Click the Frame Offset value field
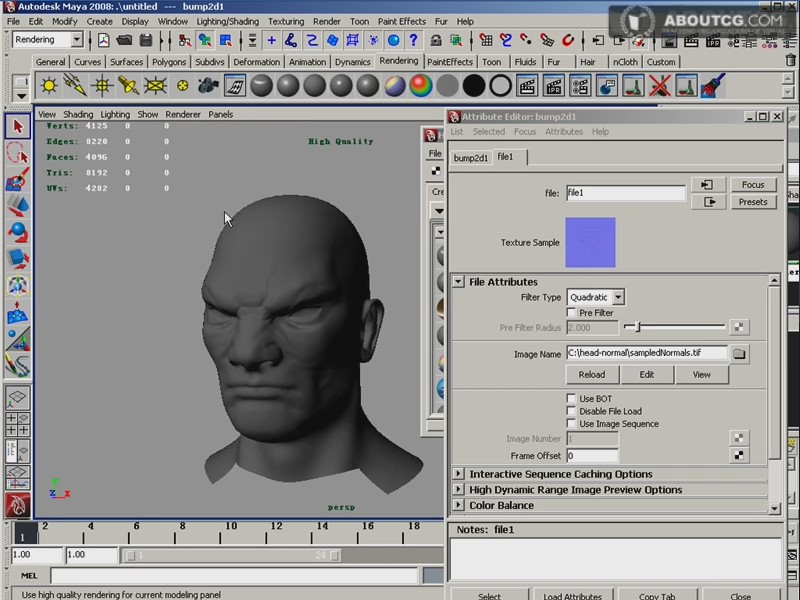Screen dimensions: 800x600 (592, 456)
